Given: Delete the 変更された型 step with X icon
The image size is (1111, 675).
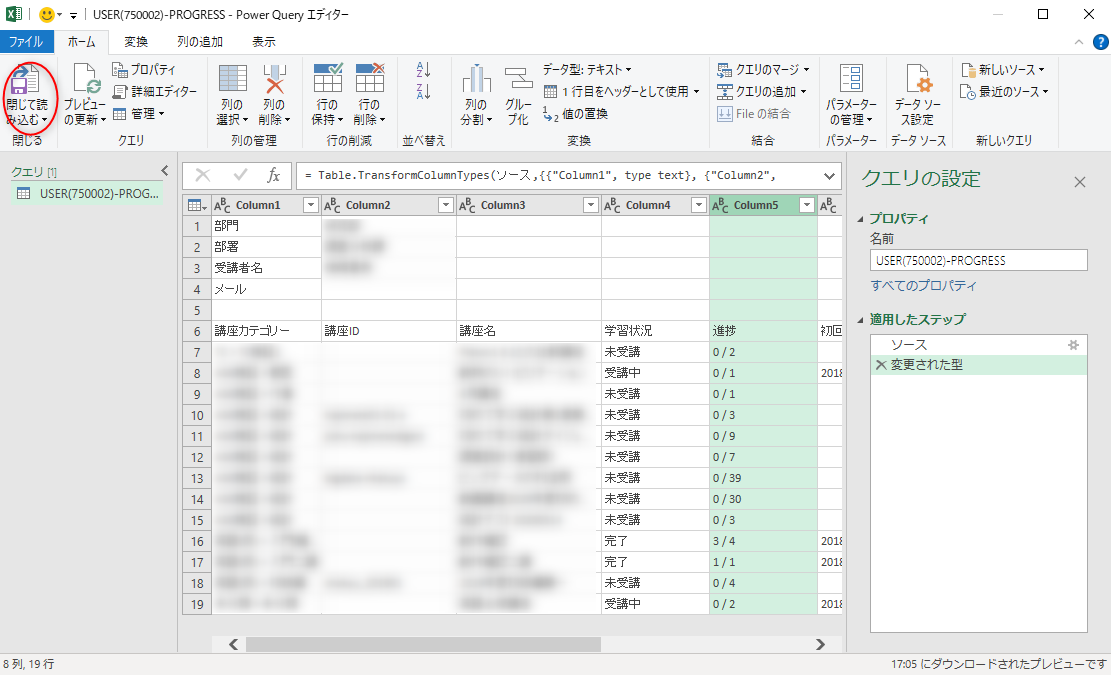Looking at the screenshot, I should 881,365.
